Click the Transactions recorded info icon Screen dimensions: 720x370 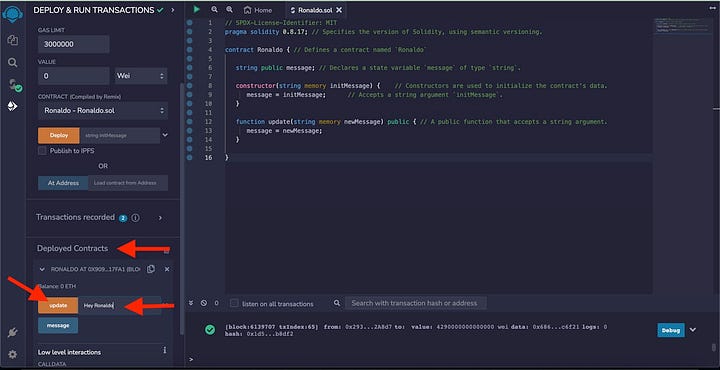(135, 218)
